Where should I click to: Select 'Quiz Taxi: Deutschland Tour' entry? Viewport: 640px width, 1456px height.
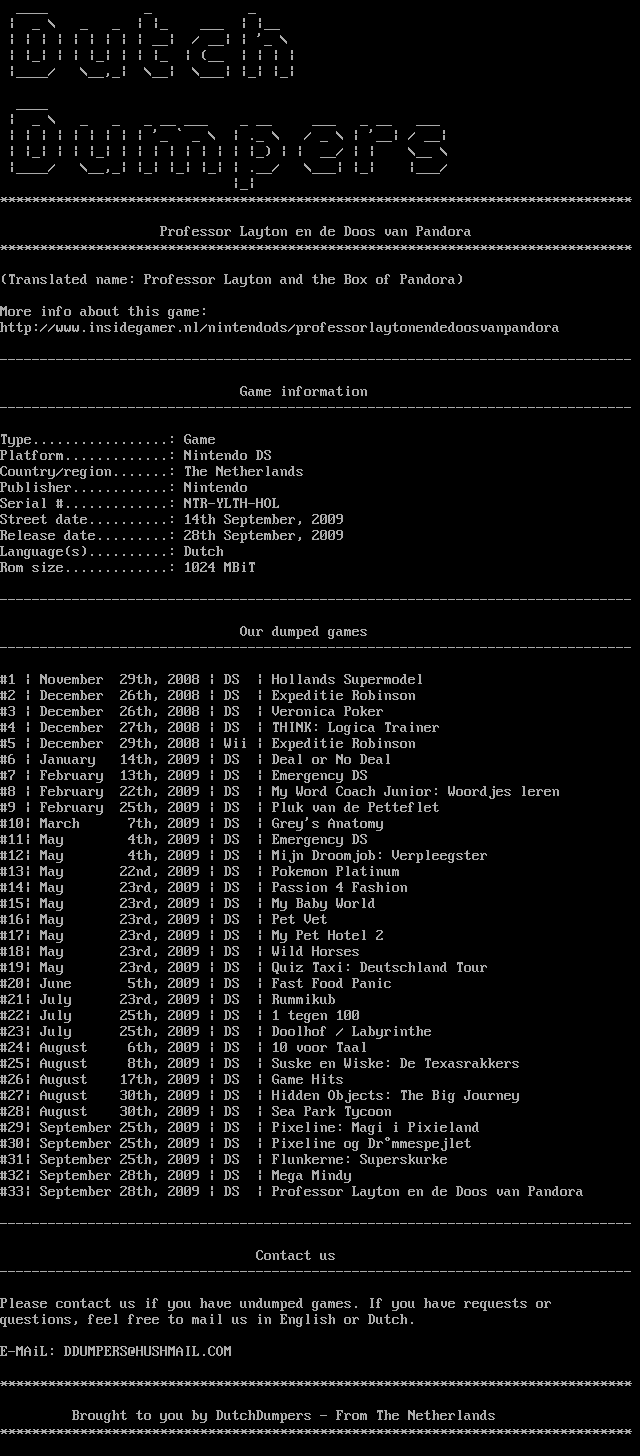379,968
